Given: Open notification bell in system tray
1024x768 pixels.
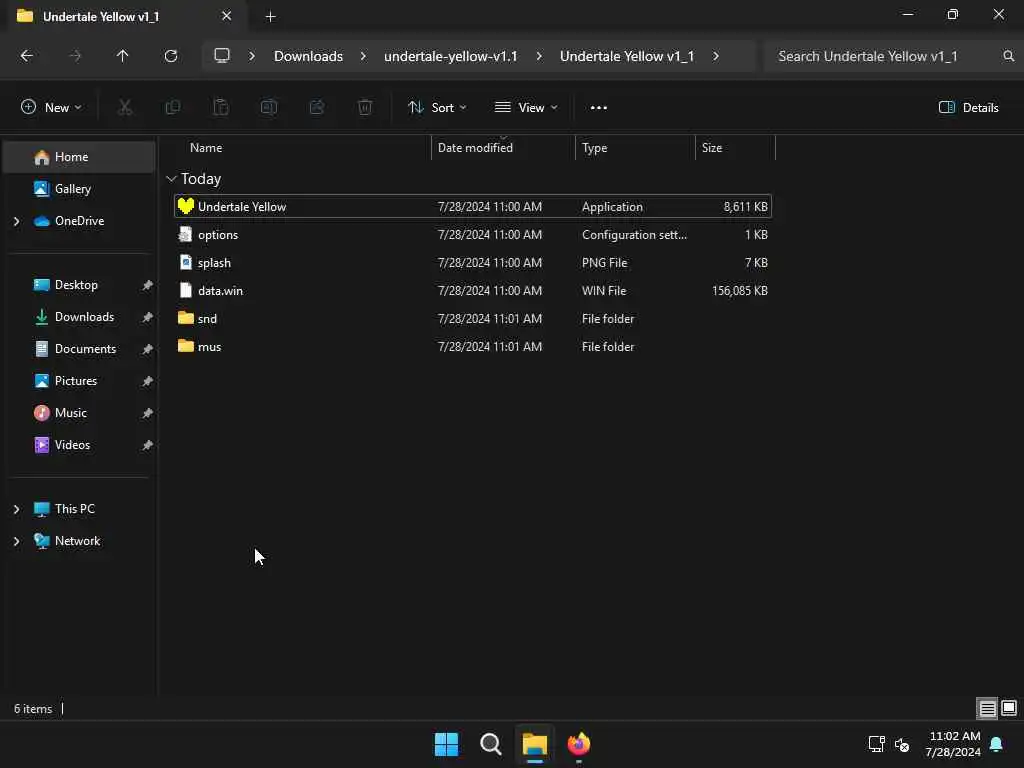Looking at the screenshot, I should 996,744.
